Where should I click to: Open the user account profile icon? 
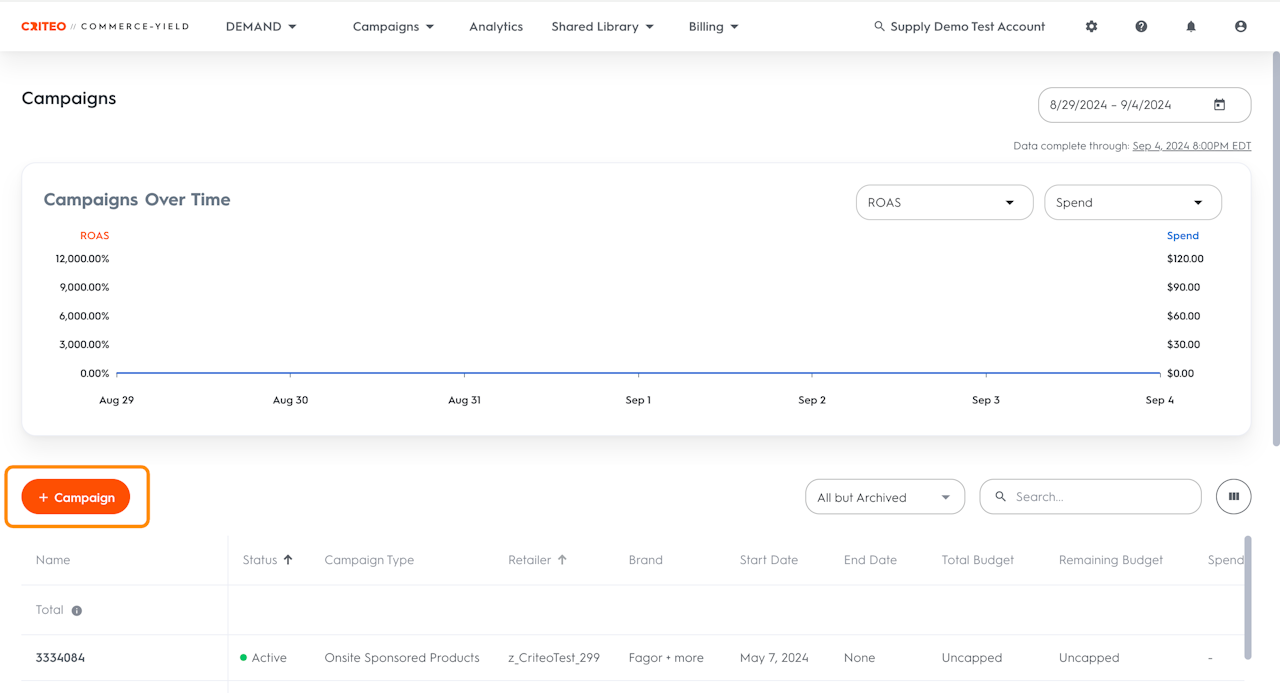coord(1241,27)
